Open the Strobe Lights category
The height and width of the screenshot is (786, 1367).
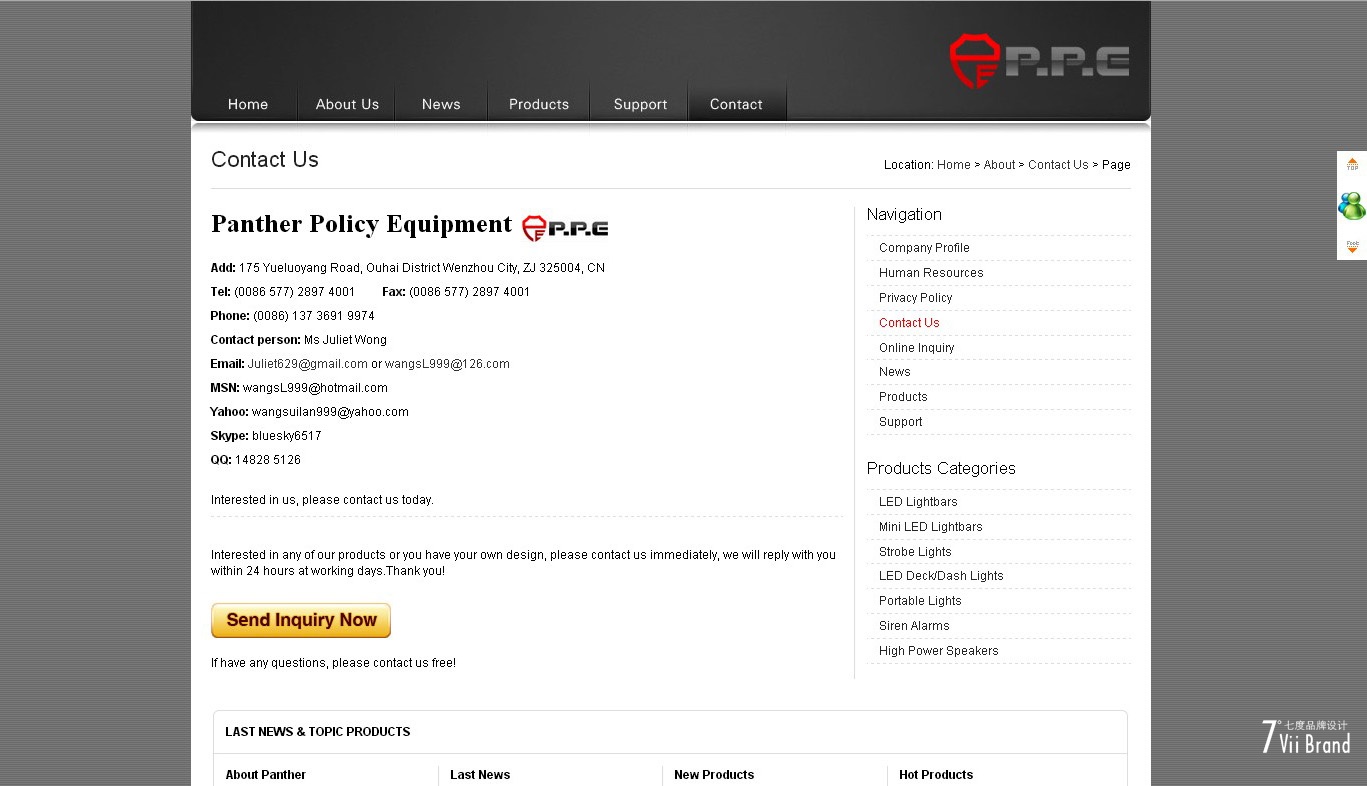(915, 552)
